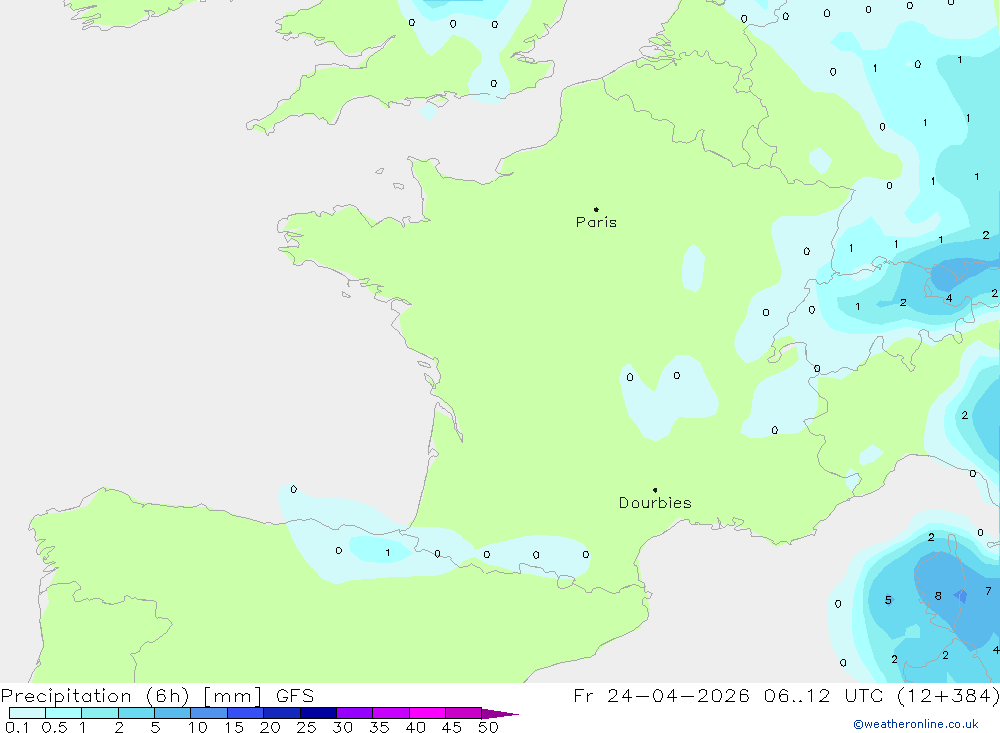Pick the legend swatch between 0.5 and 1
Viewport: 1000px width, 733px height.
[x=64, y=713]
